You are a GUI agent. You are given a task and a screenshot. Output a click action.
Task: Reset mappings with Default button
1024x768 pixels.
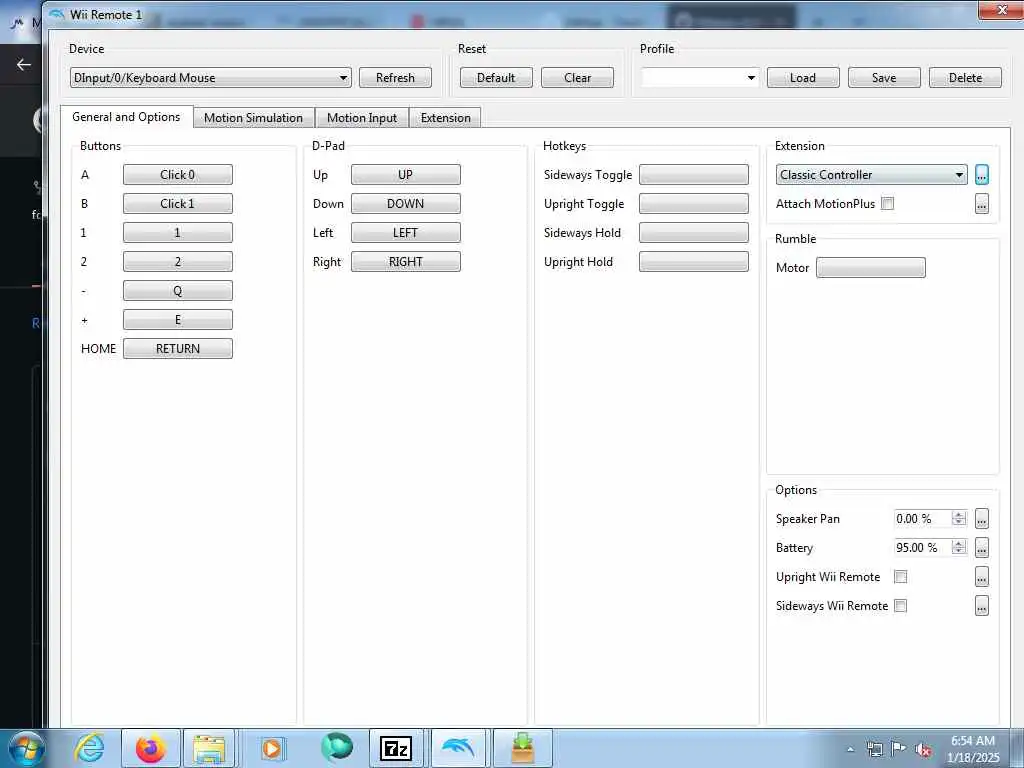pos(496,78)
